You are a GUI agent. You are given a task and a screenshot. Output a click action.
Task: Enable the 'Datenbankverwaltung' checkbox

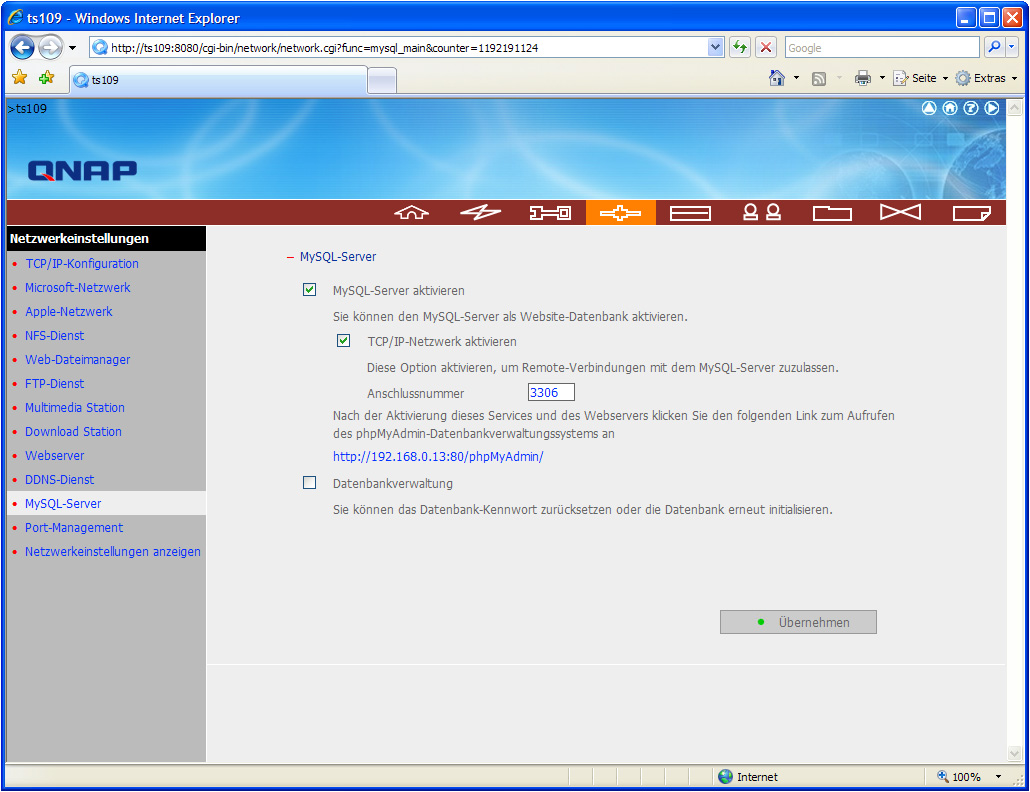coord(309,483)
